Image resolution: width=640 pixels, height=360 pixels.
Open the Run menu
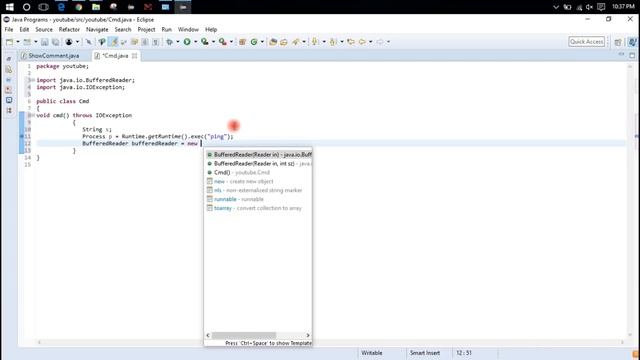coord(167,29)
